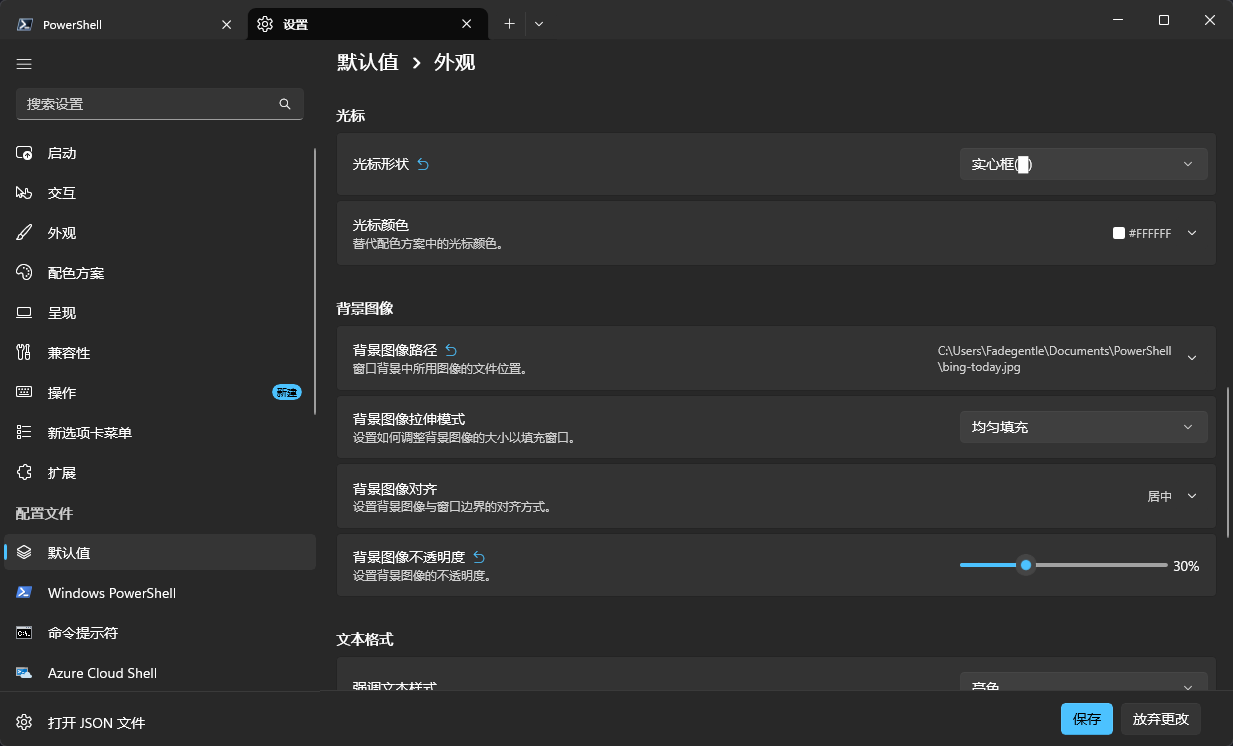Image resolution: width=1233 pixels, height=746 pixels.
Task: Open the 交互 settings page
Action: pyautogui.click(x=62, y=193)
